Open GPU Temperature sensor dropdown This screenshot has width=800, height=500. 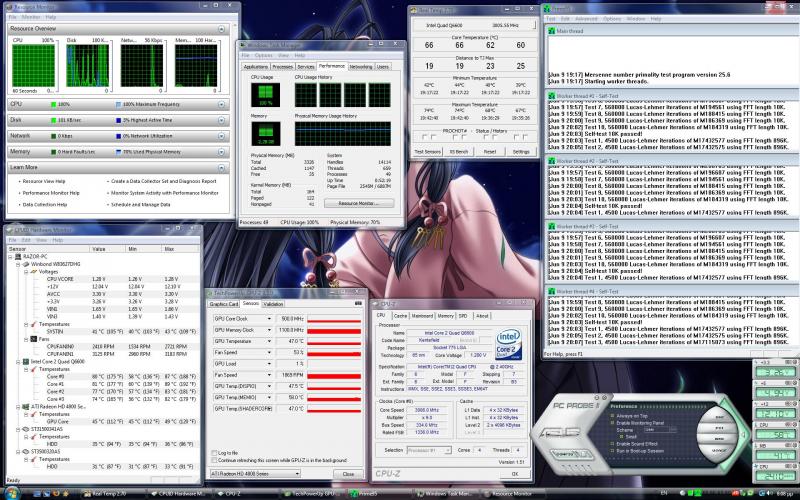point(269,341)
